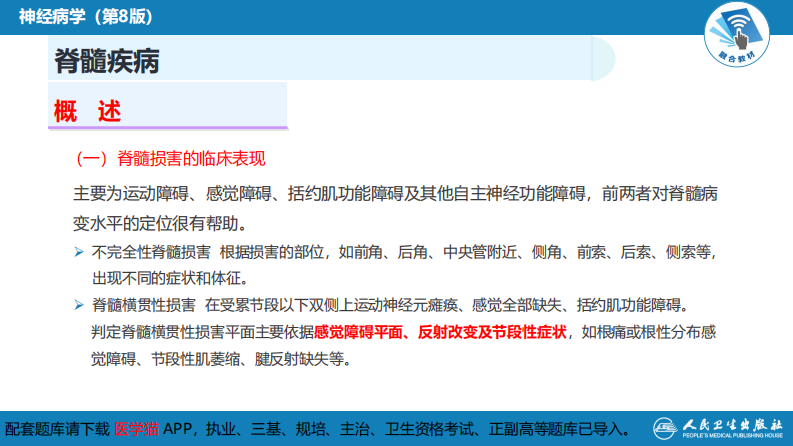Click the text 不完全性脊髓损害
This screenshot has width=793, height=446.
point(151,252)
